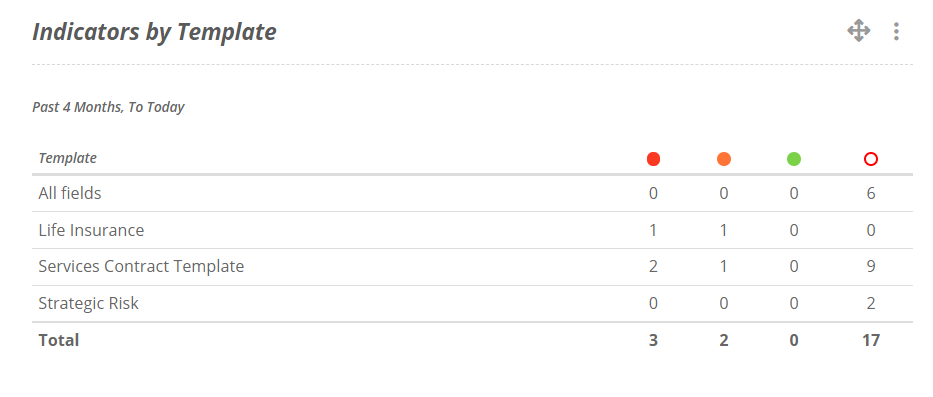Select the Strategic Risk template row
This screenshot has height=397, width=933.
pos(472,304)
